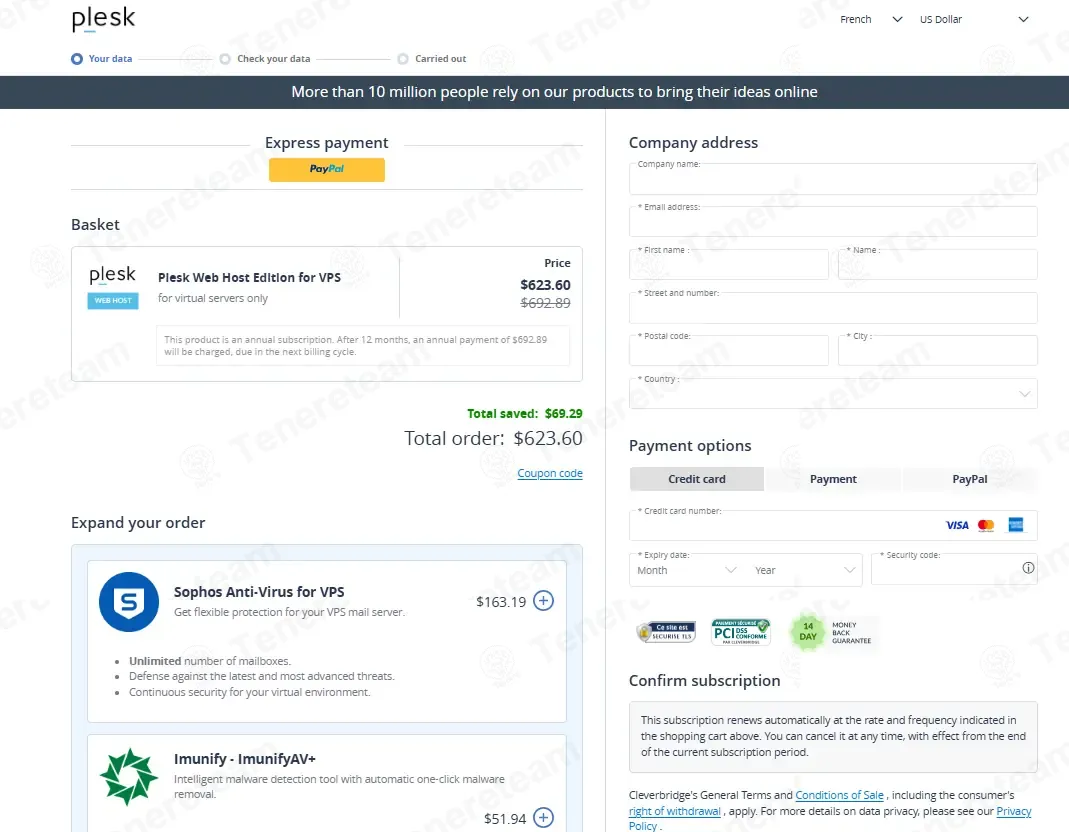Switch to the Payment tab
1069x832 pixels.
pos(833,479)
